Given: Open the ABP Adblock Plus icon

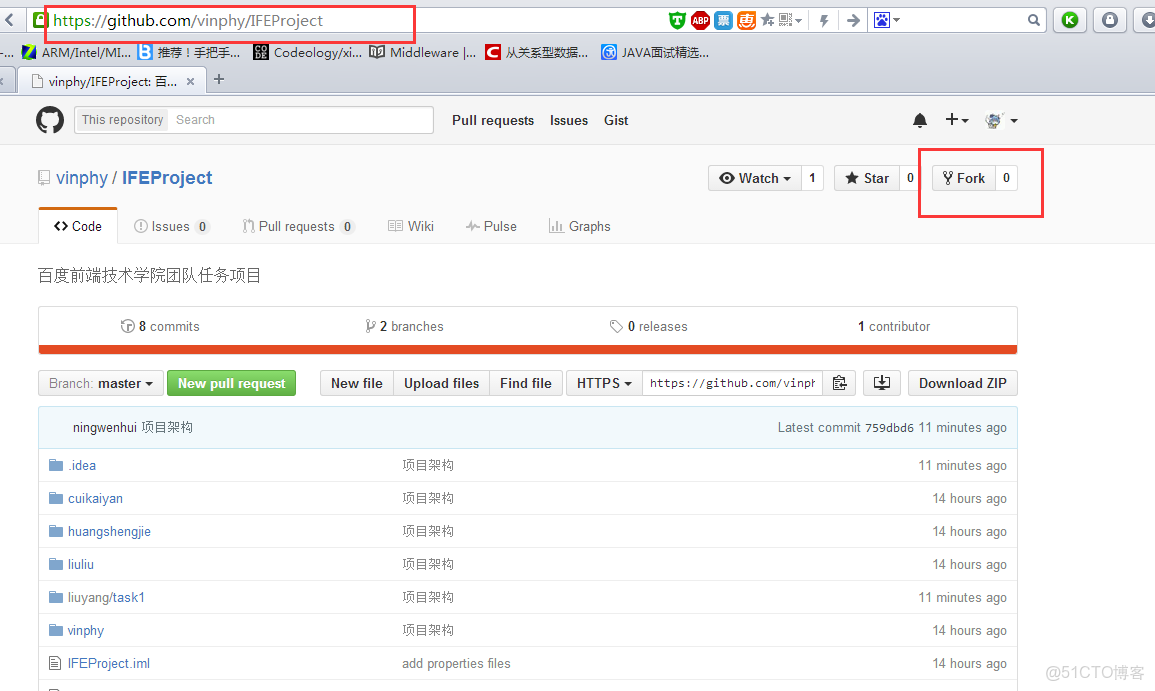Looking at the screenshot, I should (700, 21).
